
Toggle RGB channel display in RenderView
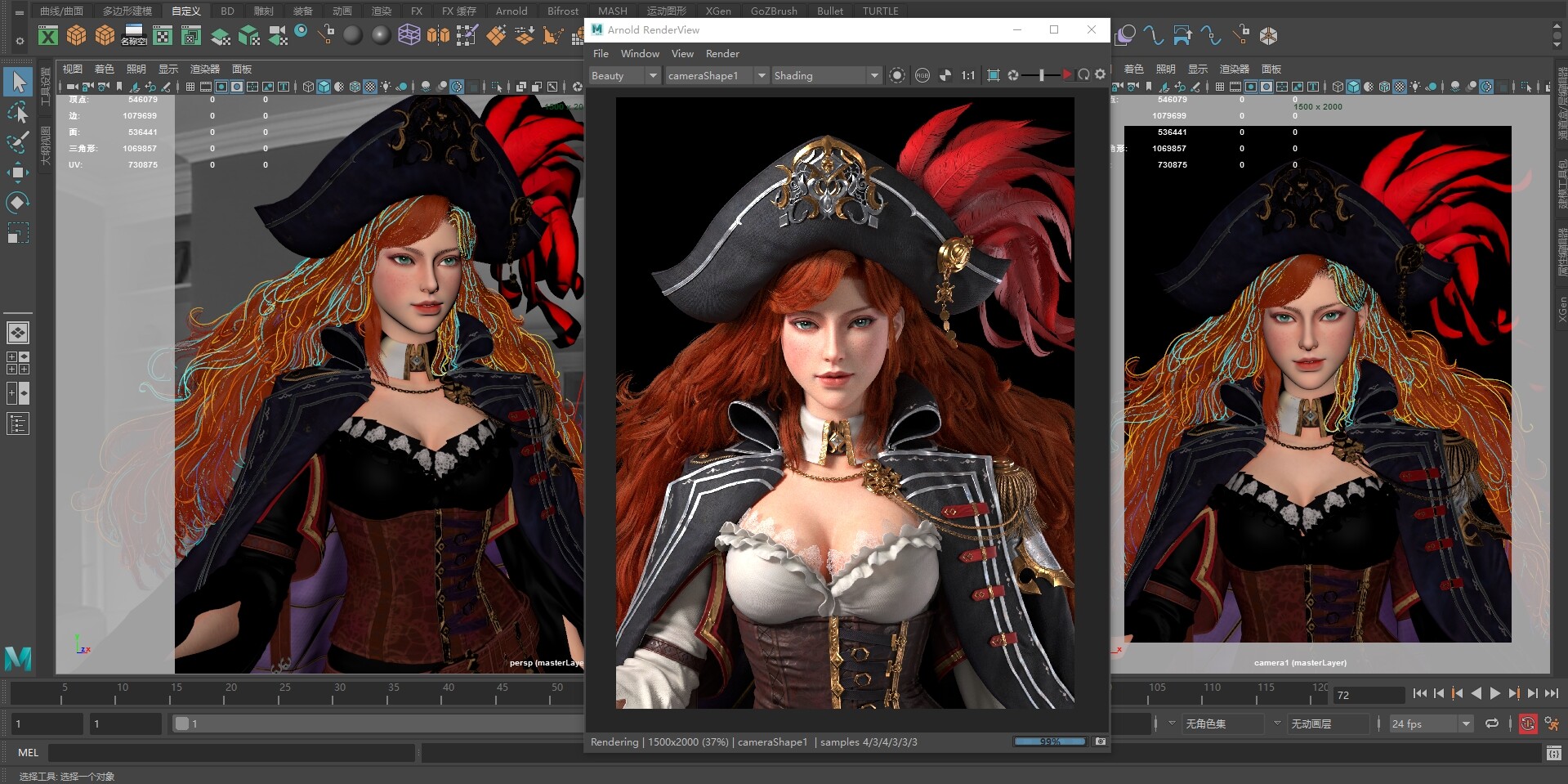922,75
